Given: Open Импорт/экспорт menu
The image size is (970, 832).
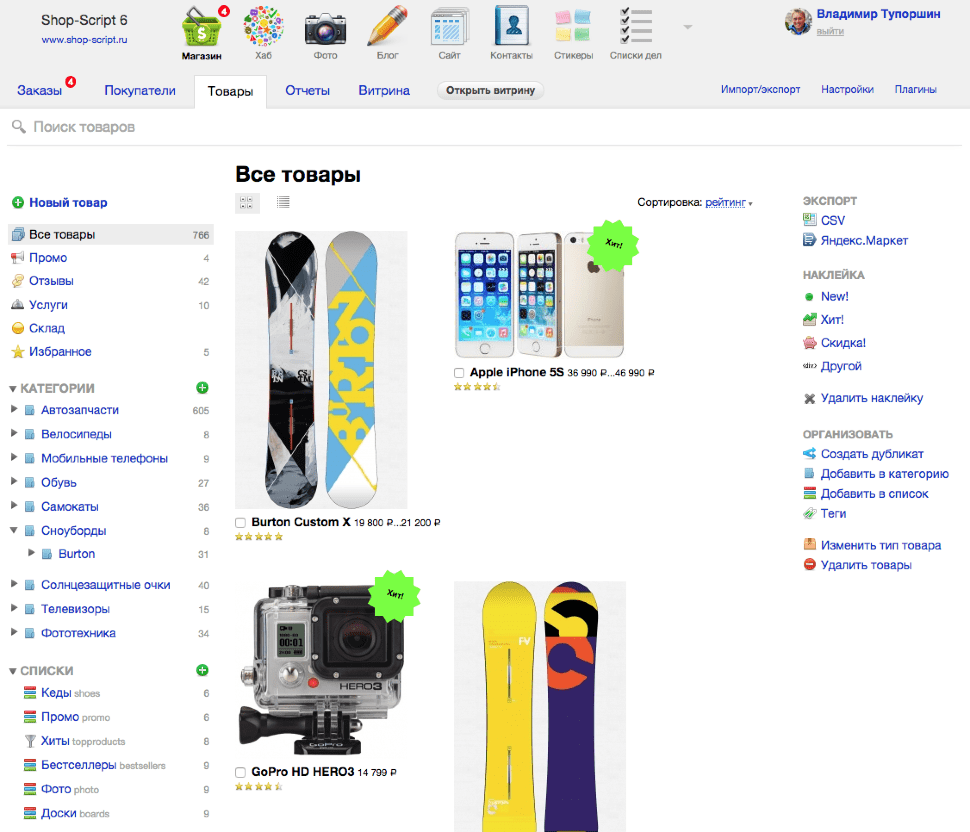Looking at the screenshot, I should [760, 90].
